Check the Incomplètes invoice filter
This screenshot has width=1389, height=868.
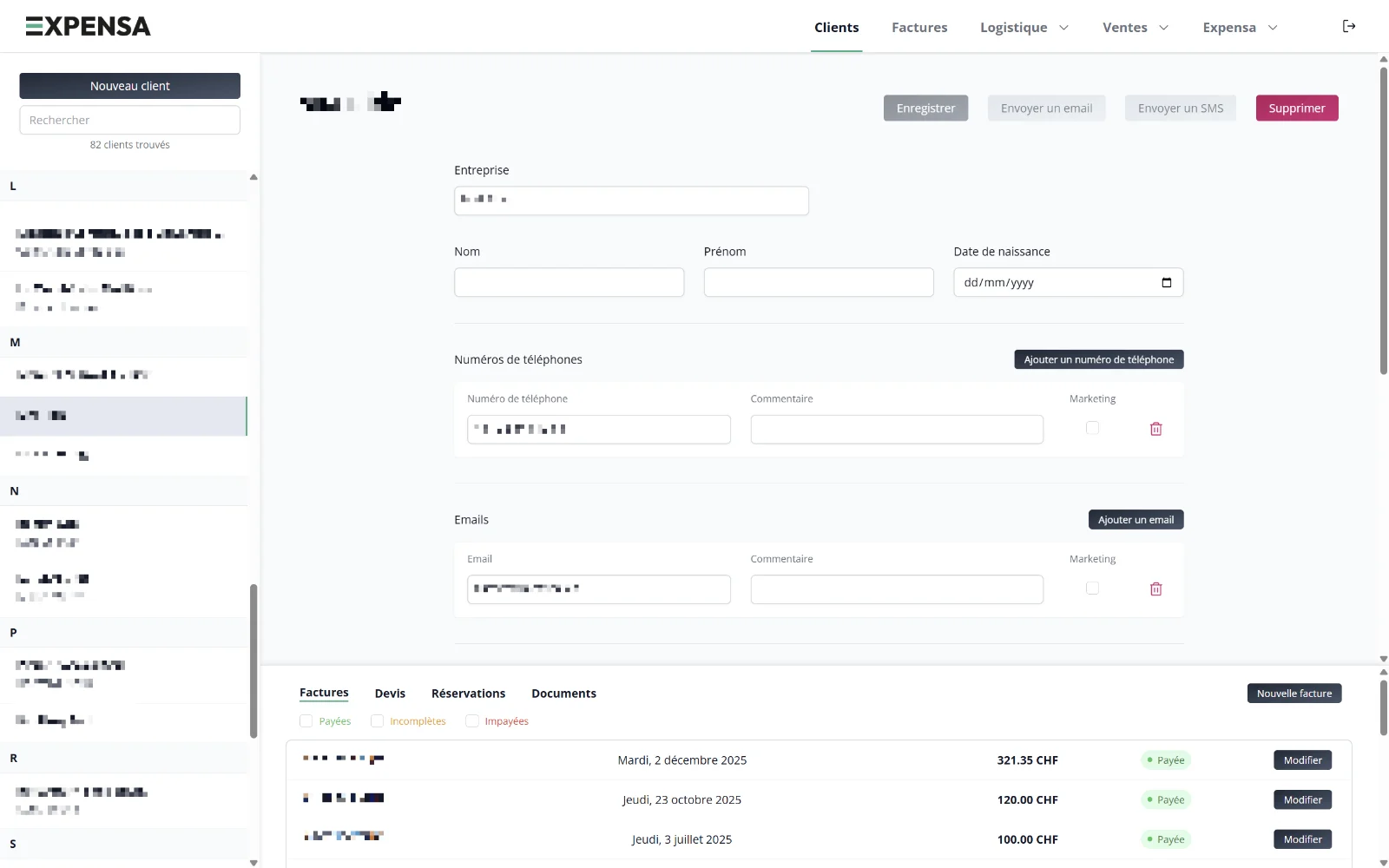[x=377, y=720]
